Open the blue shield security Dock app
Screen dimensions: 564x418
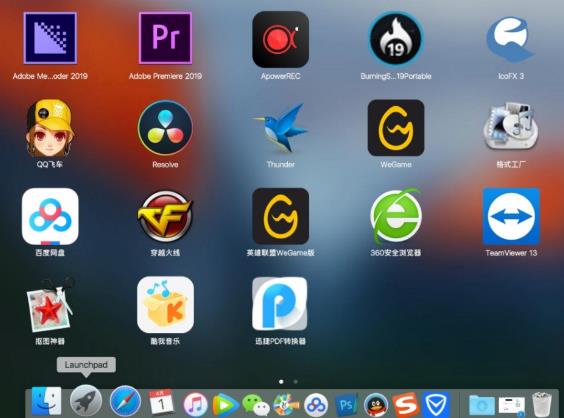[x=436, y=405]
